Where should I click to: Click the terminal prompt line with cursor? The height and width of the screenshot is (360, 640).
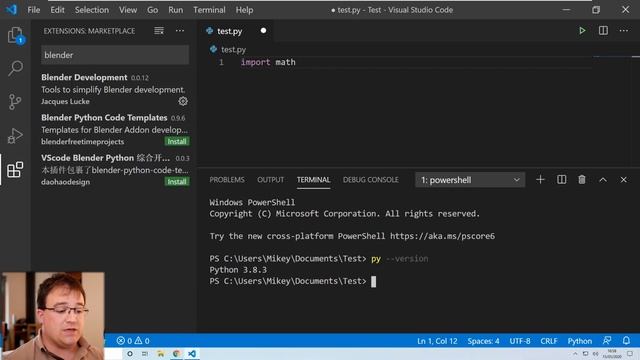(x=293, y=281)
